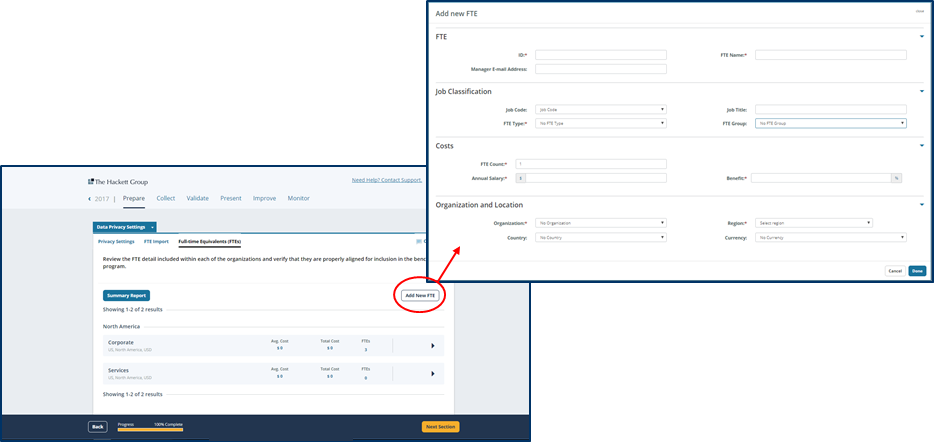Click the Corporate FTEs count value 3
The width and height of the screenshot is (934, 442).
pyautogui.click(x=366, y=350)
